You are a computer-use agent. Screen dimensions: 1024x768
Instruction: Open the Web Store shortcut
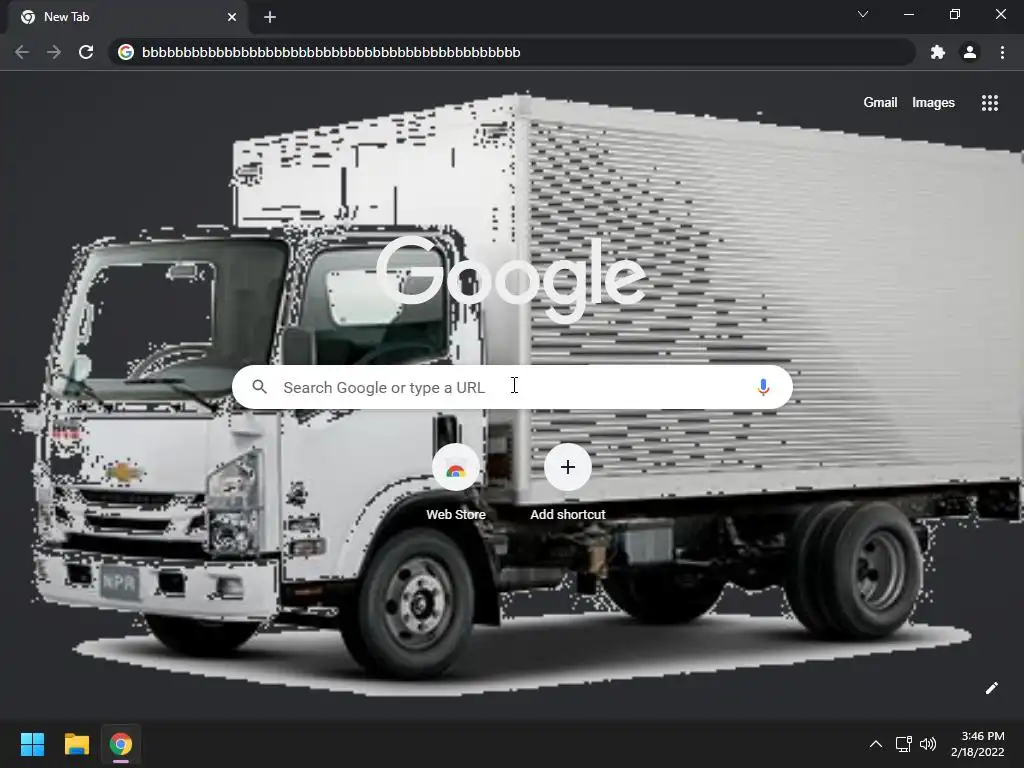456,468
